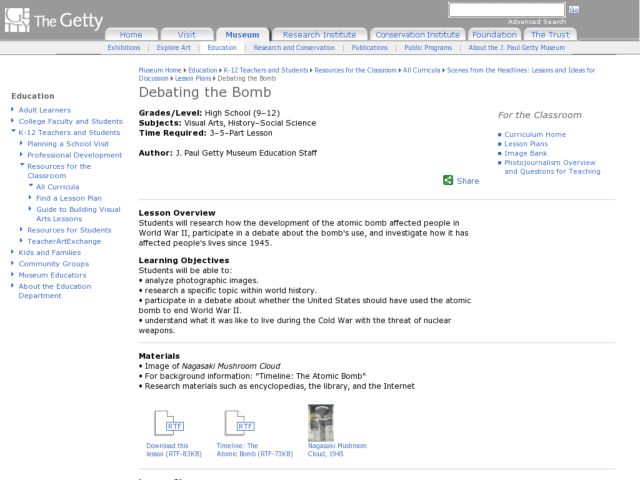The height and width of the screenshot is (480, 640).
Task: Open the Timeline Atomic Bomb RTF icon
Action: 234,423
